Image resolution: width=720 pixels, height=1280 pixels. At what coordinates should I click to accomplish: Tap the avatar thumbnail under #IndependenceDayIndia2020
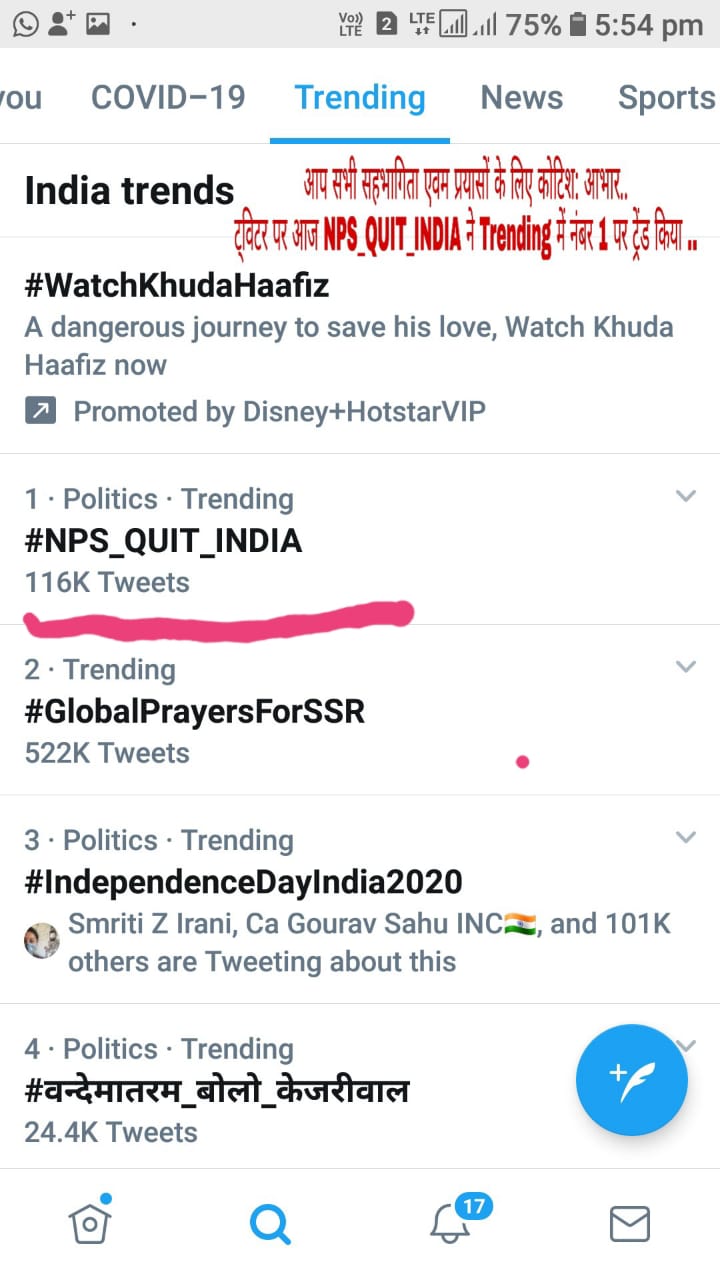pos(42,941)
